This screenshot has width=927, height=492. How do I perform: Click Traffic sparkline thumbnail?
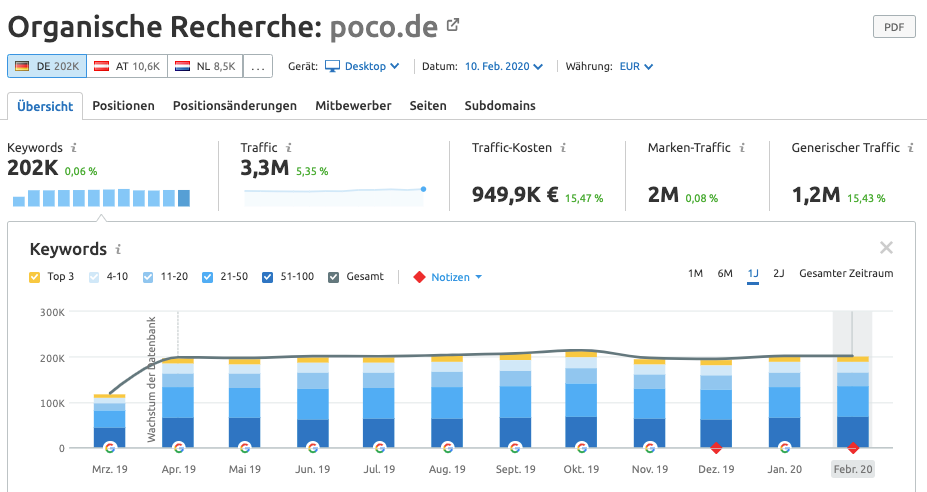tap(335, 198)
